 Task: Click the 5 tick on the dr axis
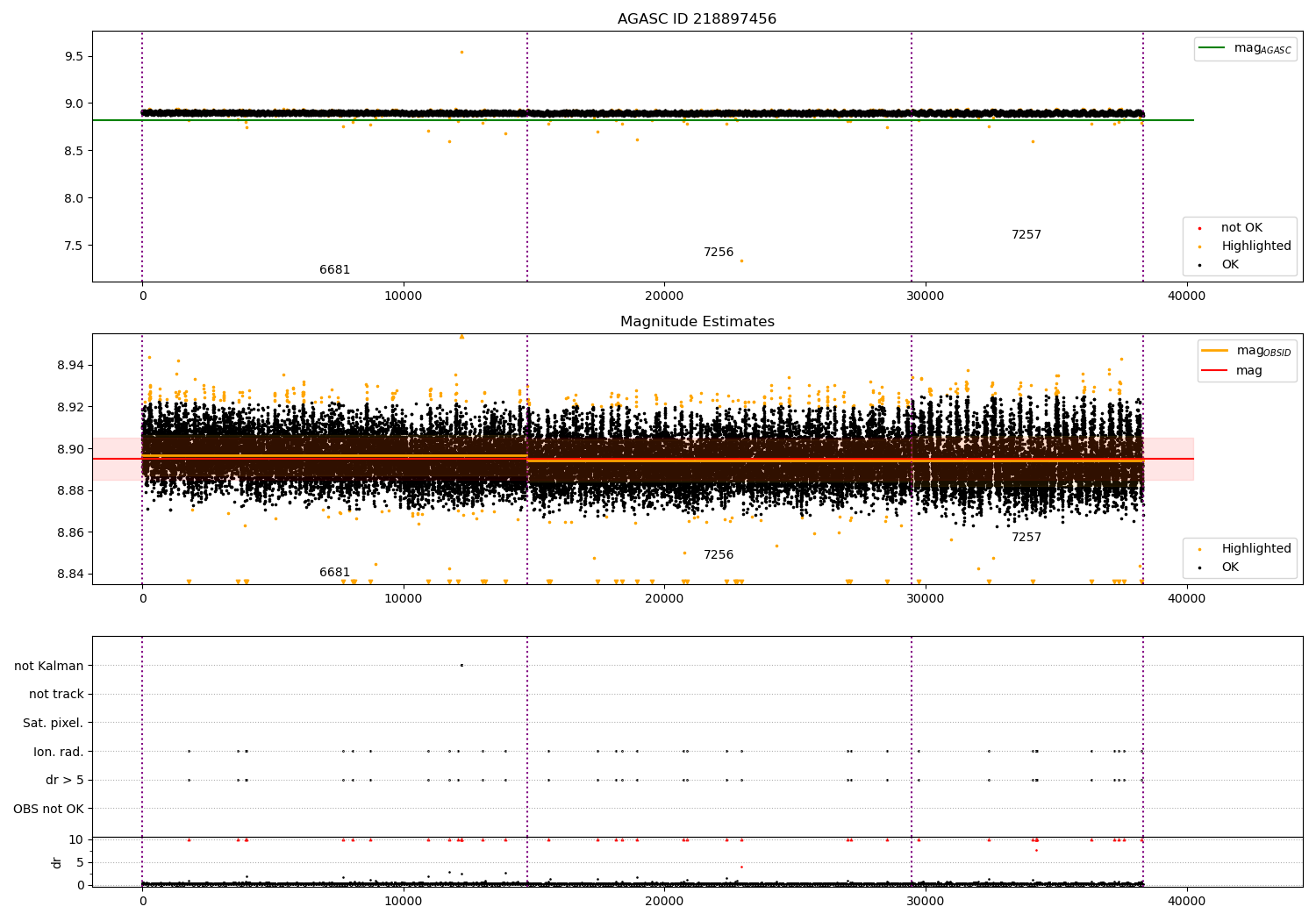pyautogui.click(x=80, y=862)
